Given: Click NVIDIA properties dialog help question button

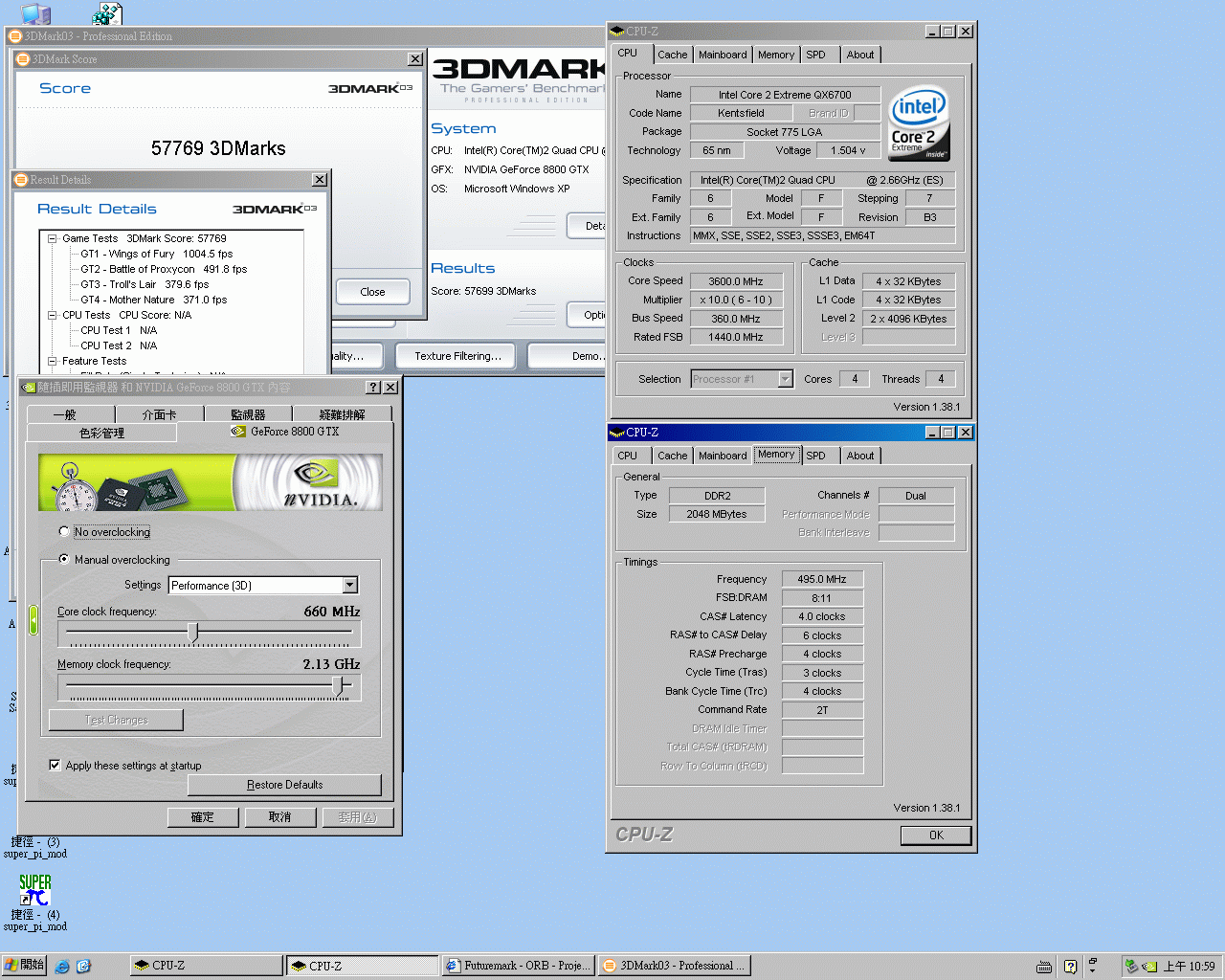Looking at the screenshot, I should (373, 388).
